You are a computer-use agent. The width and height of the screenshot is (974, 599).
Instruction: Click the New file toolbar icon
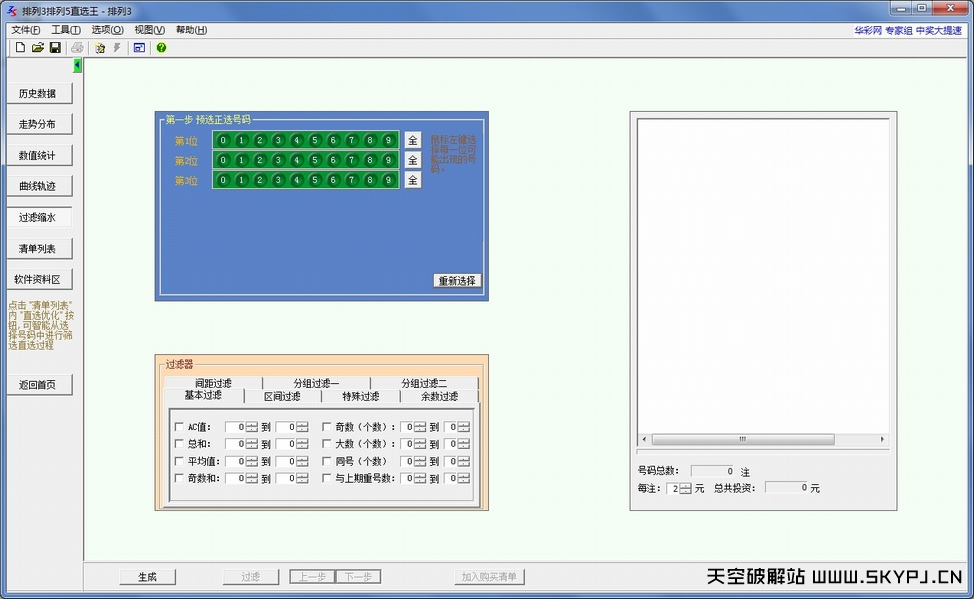tap(20, 47)
